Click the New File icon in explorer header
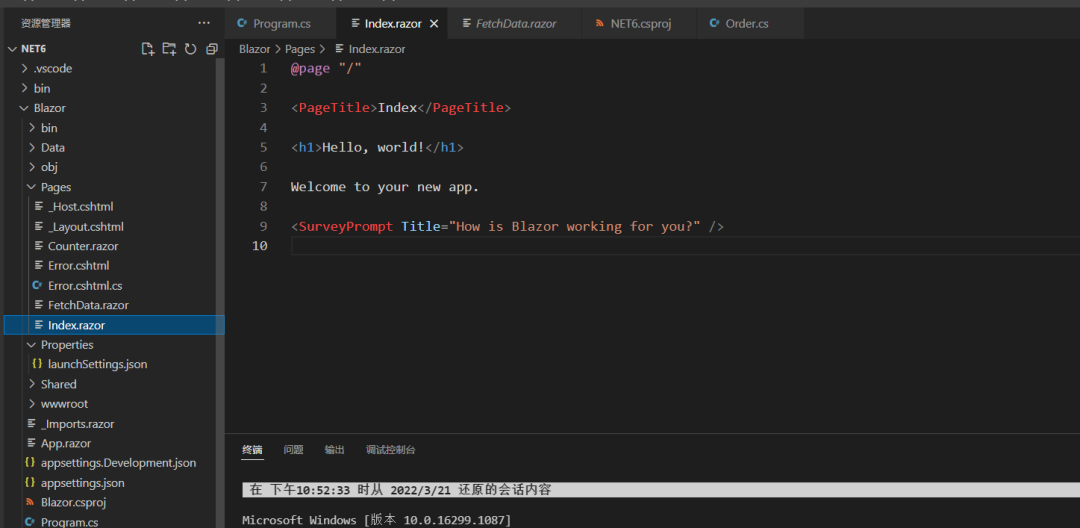Image resolution: width=1080 pixels, height=528 pixels. click(147, 49)
